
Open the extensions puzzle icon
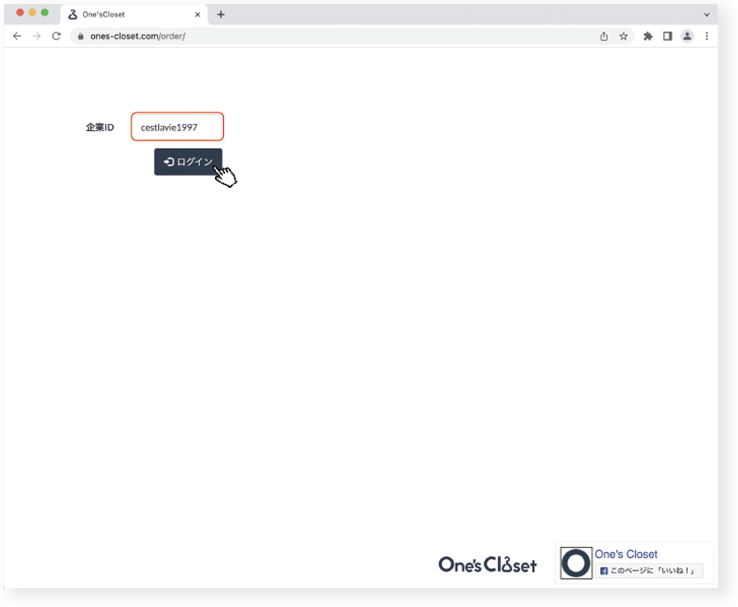[x=648, y=36]
